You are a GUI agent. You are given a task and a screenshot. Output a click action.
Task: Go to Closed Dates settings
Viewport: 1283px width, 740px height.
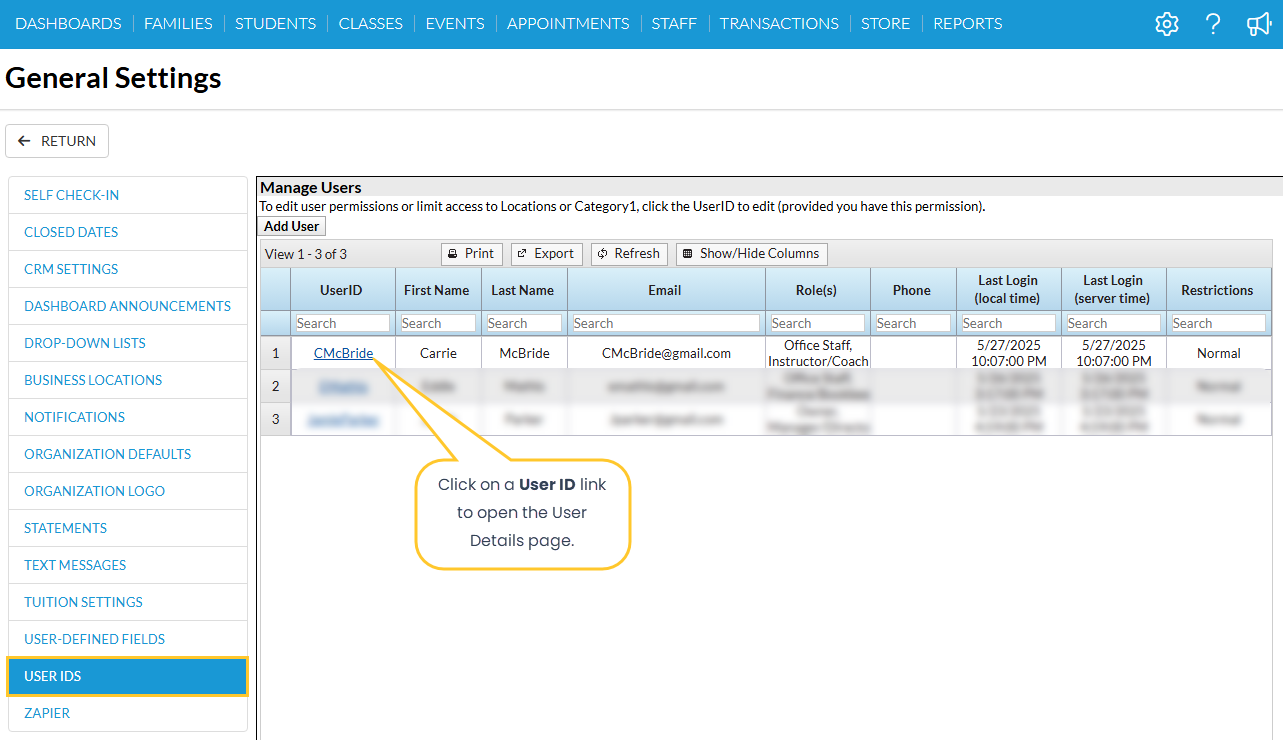[x=128, y=232]
